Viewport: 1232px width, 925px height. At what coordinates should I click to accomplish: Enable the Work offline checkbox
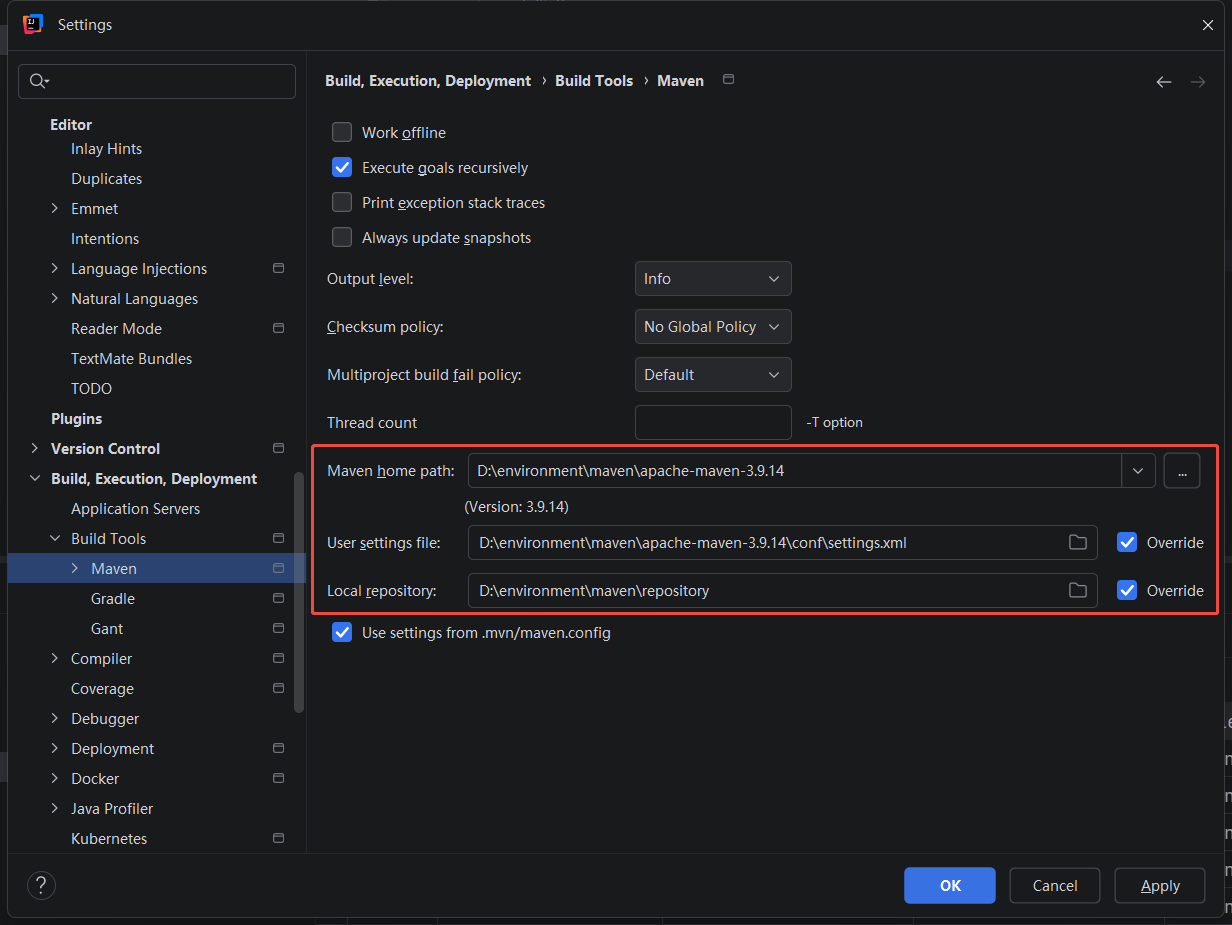coord(342,132)
